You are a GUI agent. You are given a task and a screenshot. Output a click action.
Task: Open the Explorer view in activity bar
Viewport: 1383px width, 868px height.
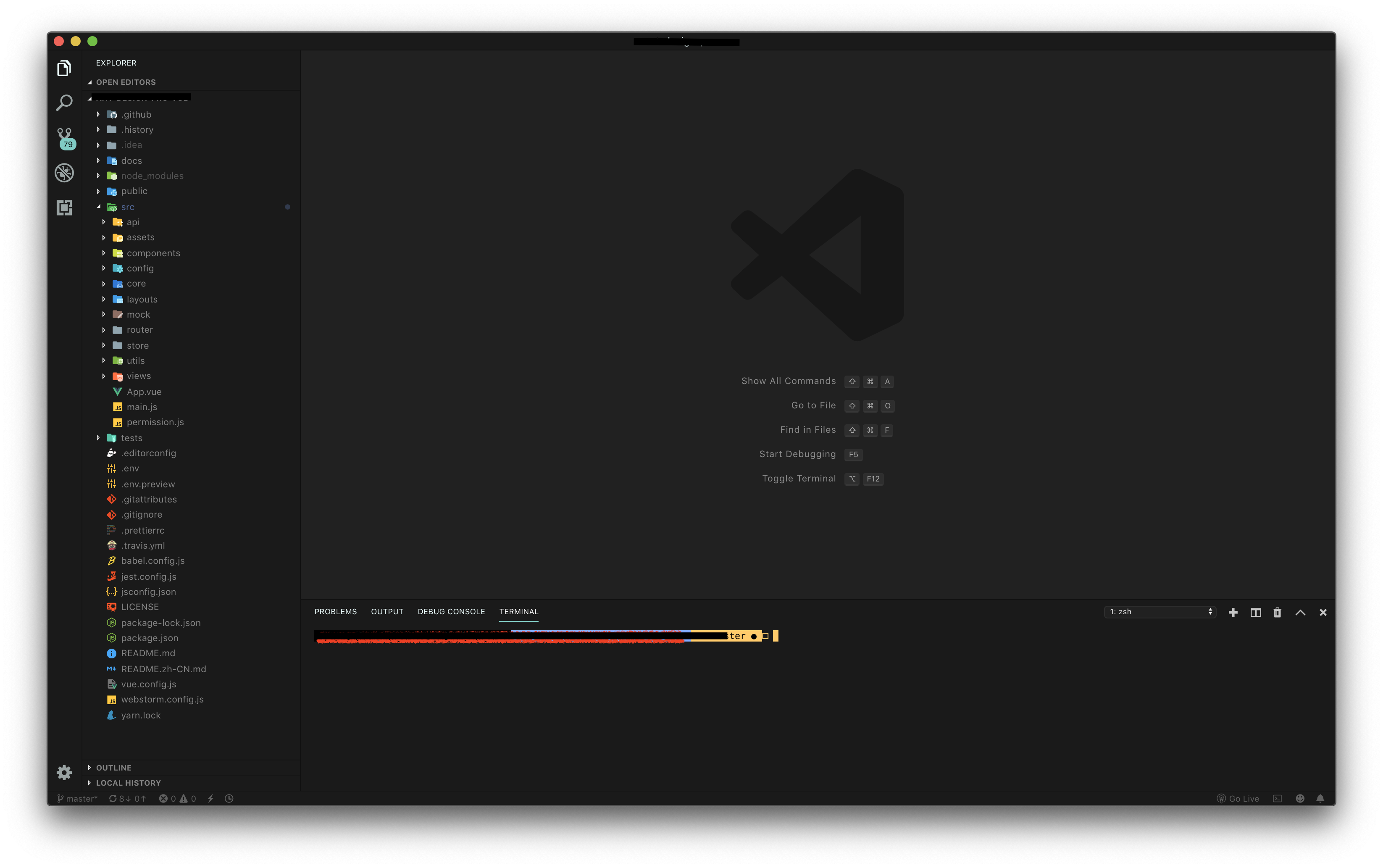(64, 69)
